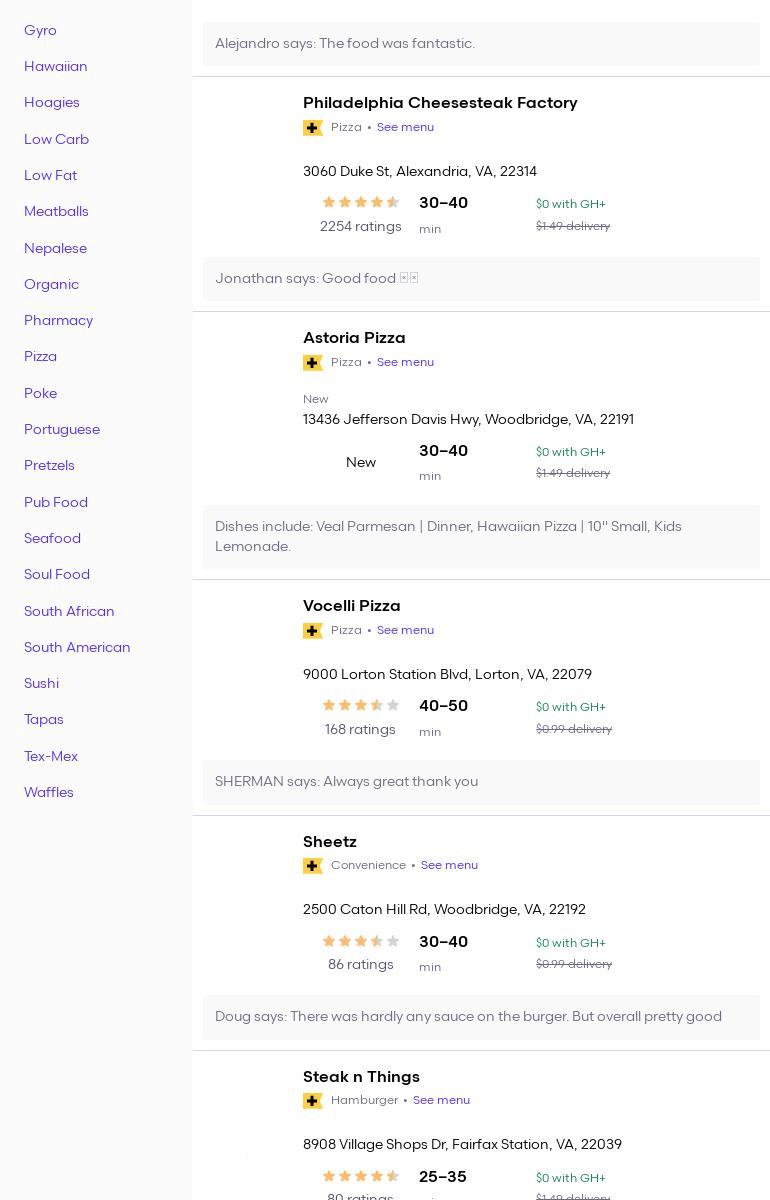Click the GH+ badge icon under Vocelli Pizza
This screenshot has width=770, height=1200.
click(313, 631)
